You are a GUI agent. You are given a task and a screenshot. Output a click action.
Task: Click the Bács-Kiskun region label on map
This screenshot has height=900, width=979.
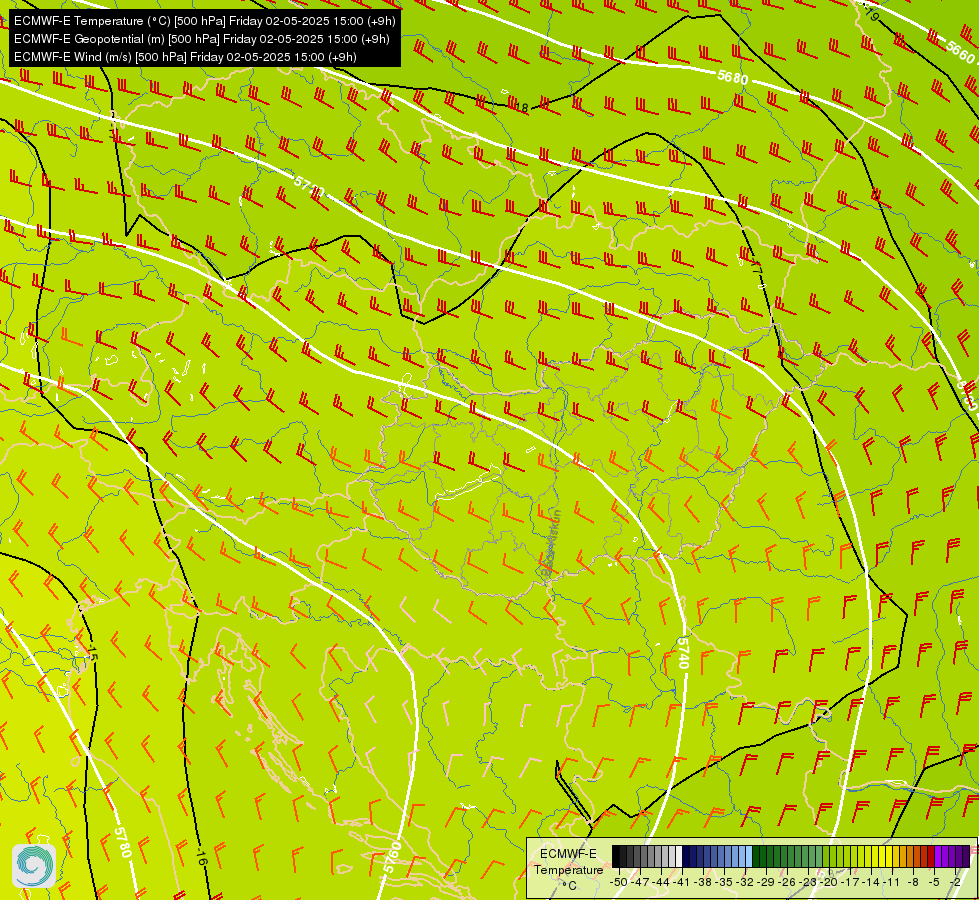tap(551, 542)
